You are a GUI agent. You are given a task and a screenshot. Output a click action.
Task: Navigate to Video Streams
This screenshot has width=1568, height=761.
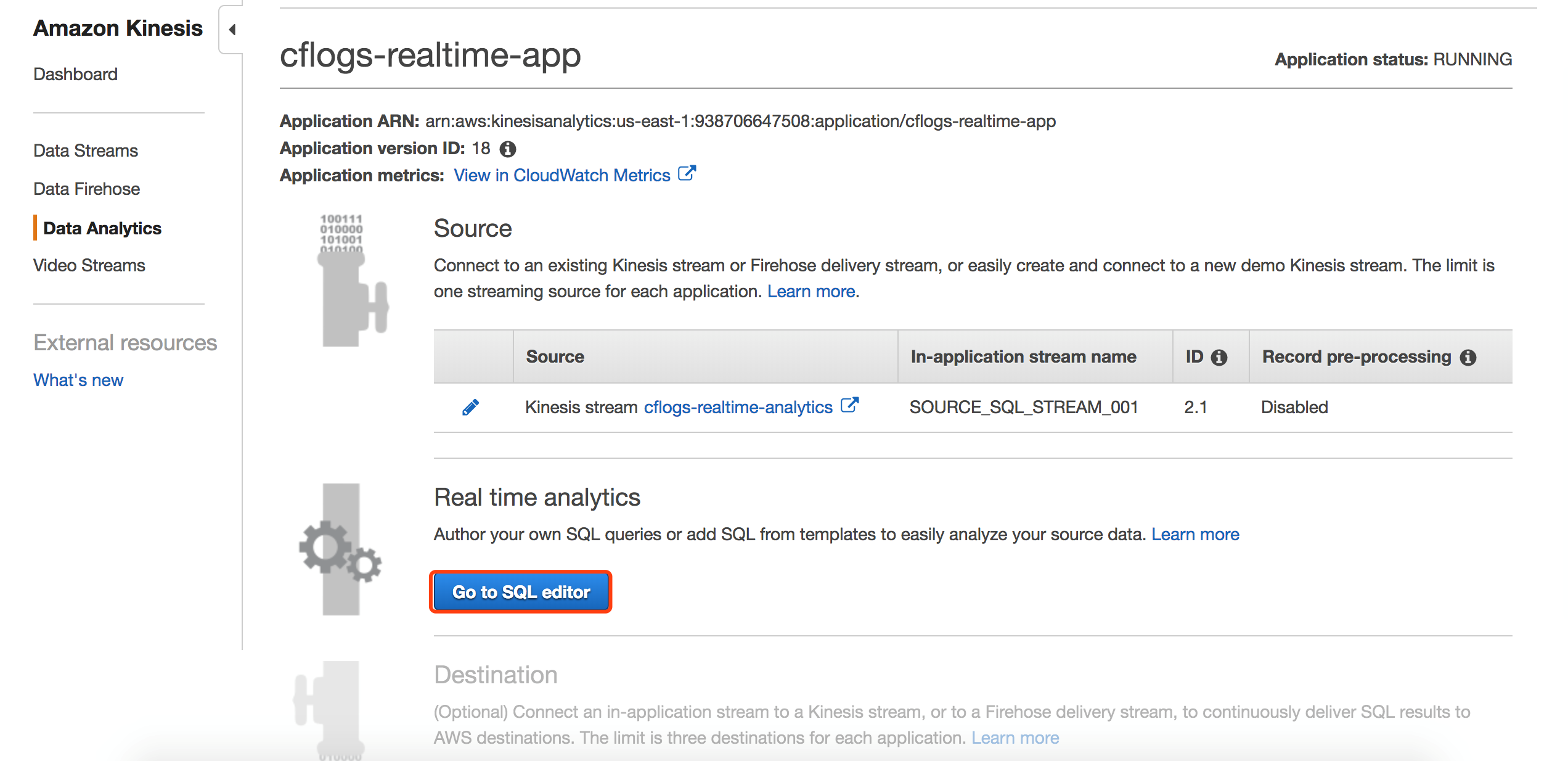click(89, 265)
